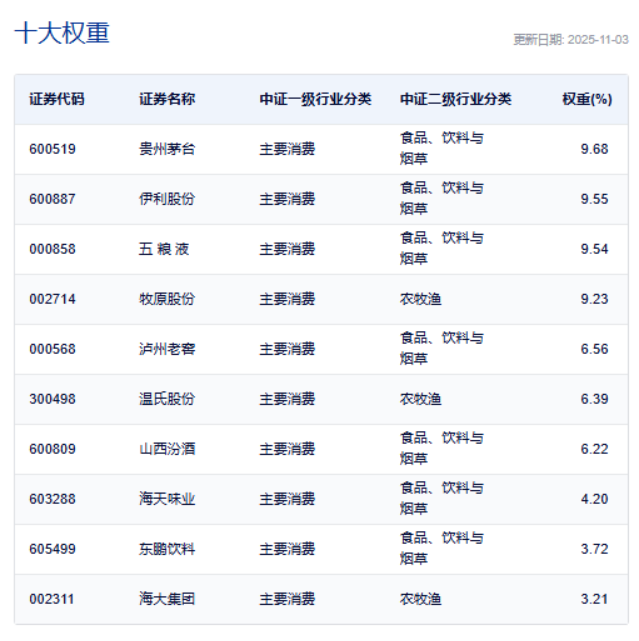Click the 中证一级行业分类 column header
This screenshot has width=639, height=641.
(315, 99)
